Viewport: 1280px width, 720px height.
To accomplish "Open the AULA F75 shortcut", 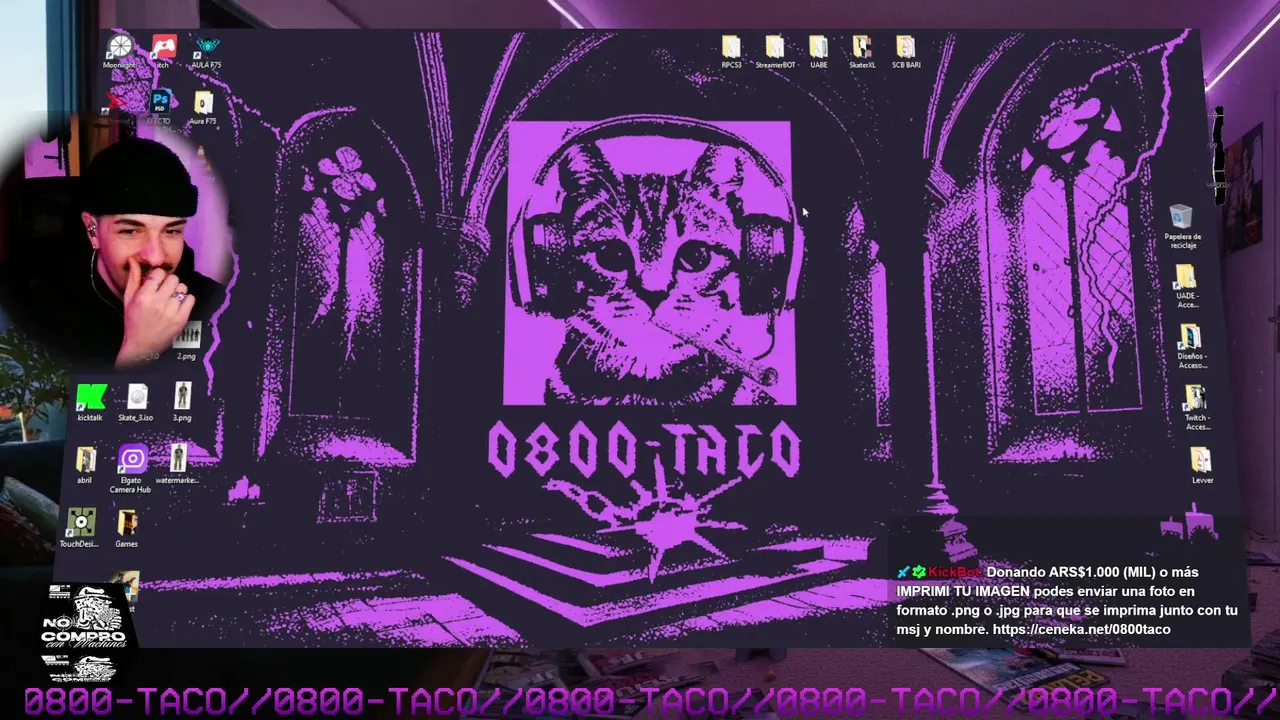I will tap(207, 50).
